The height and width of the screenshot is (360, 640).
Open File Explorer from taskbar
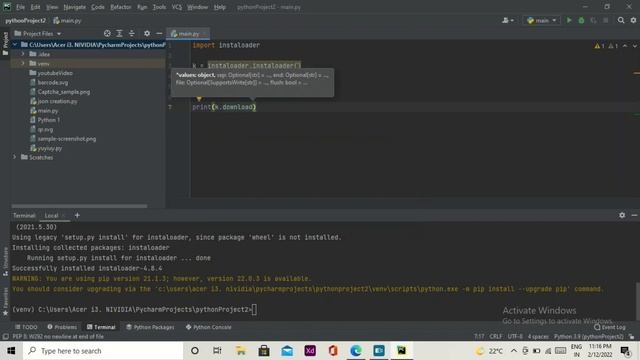pyautogui.click(x=241, y=351)
